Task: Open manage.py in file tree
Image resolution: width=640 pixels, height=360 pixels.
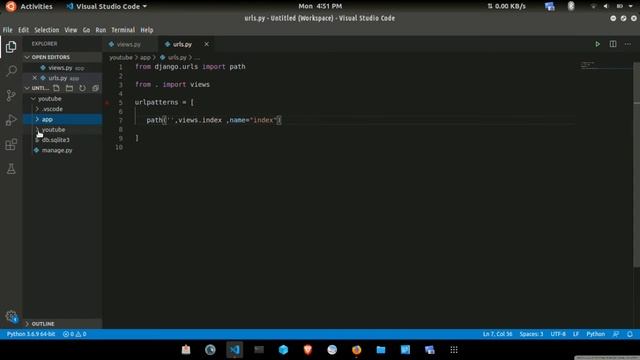Action: click(x=62, y=150)
